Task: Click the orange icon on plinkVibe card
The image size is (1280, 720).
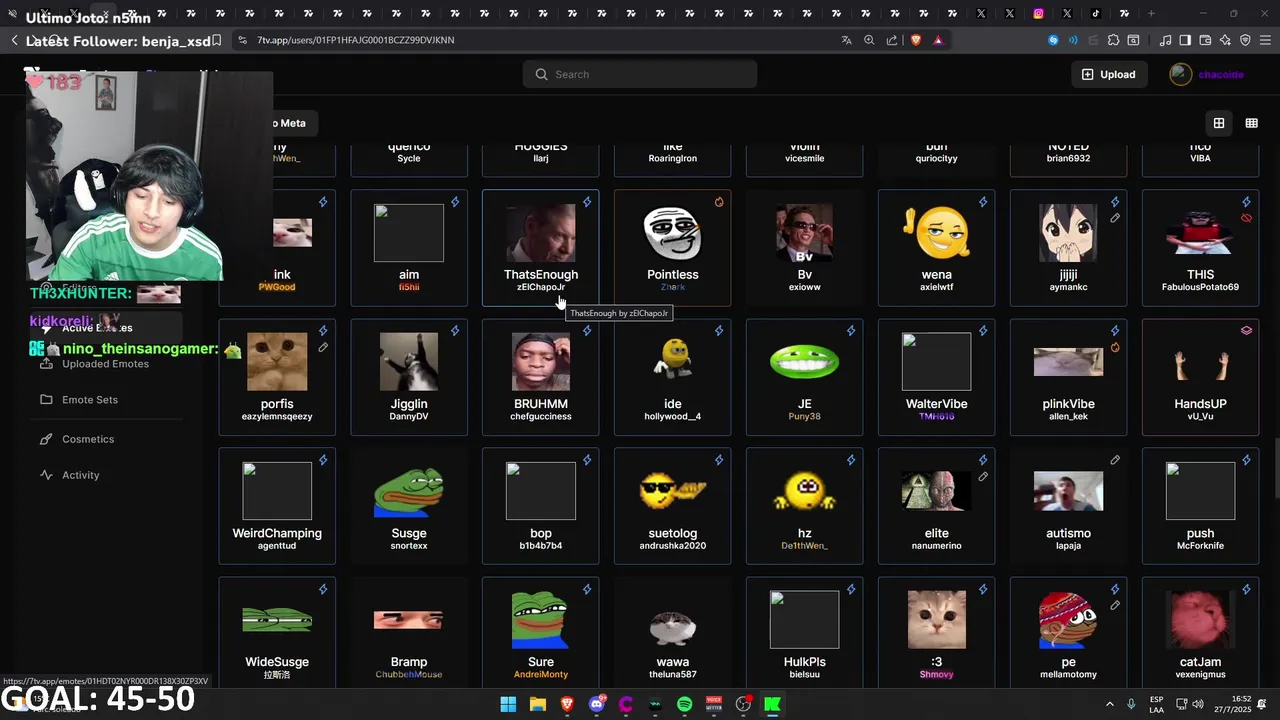Action: click(1115, 348)
